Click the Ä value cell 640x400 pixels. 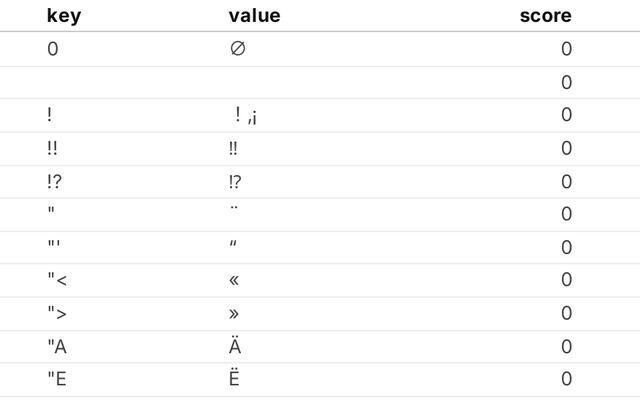coord(235,346)
